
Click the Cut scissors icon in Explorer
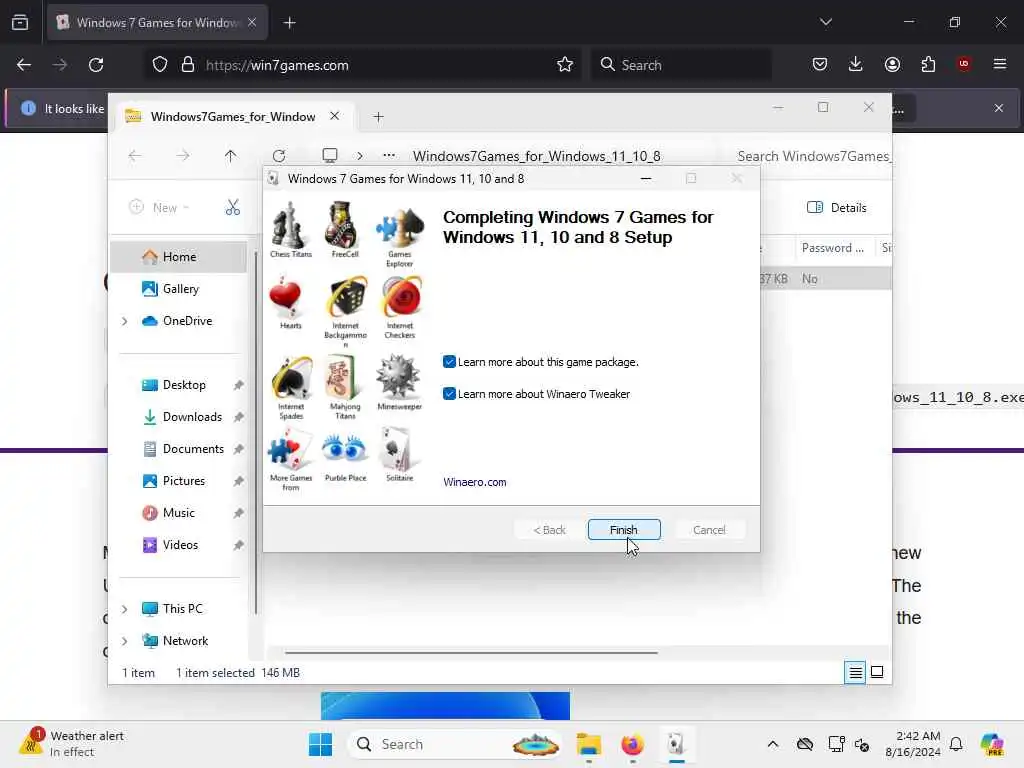pyautogui.click(x=232, y=208)
